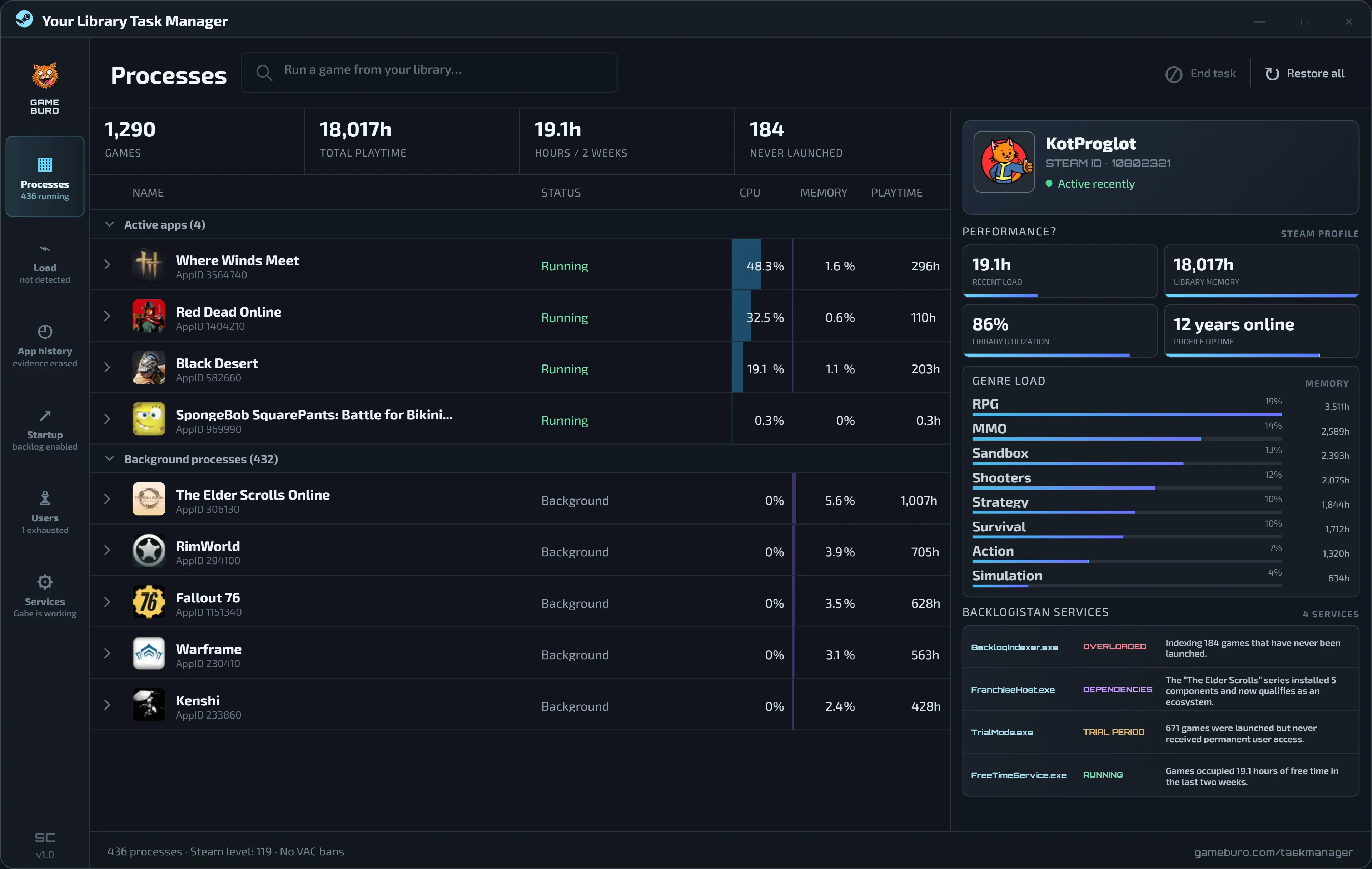
Task: Click the Fallout 76 game icon
Action: point(149,602)
